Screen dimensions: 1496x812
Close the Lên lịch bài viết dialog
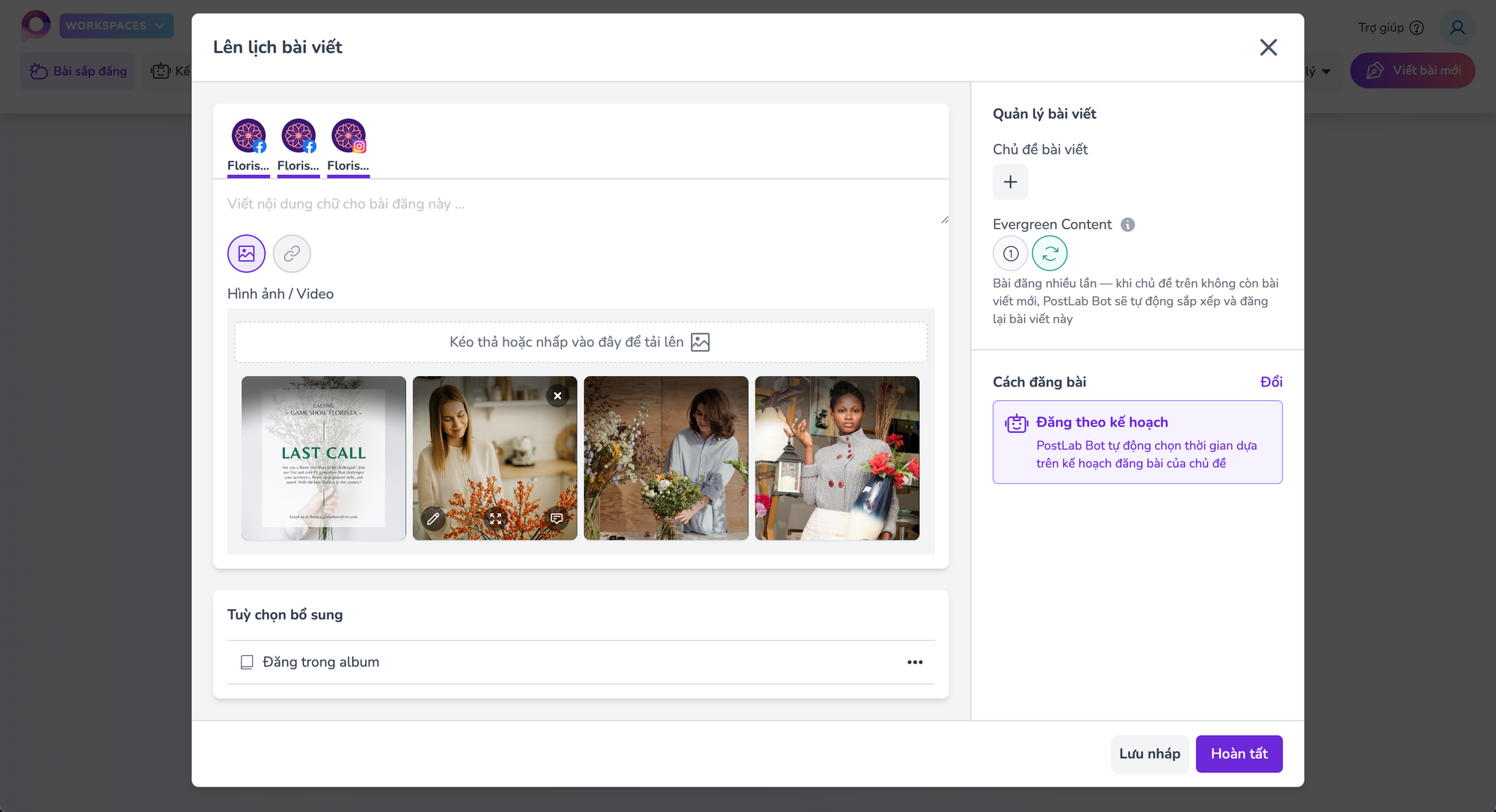click(1268, 47)
